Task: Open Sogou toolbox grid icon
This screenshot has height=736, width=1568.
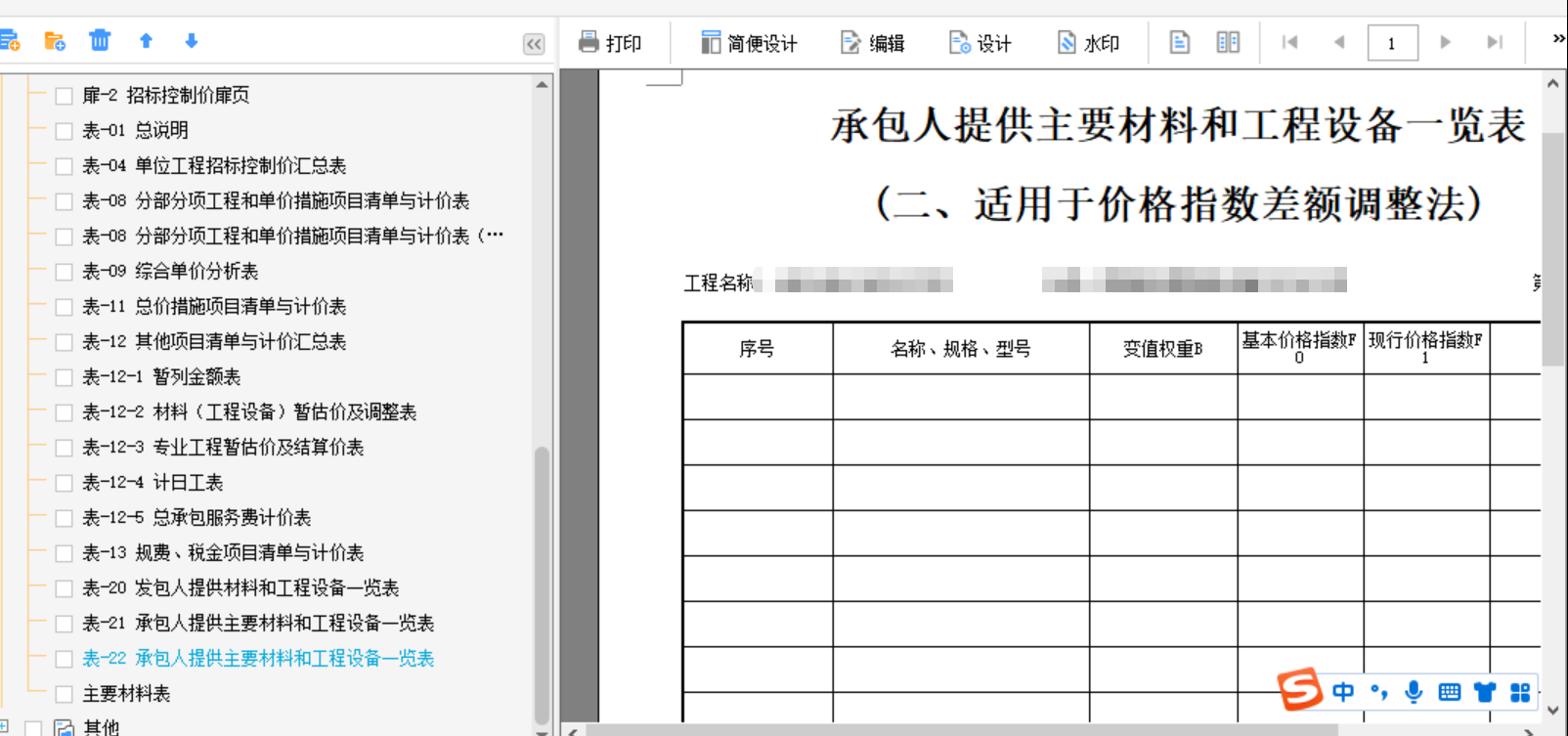Action: point(1520,692)
